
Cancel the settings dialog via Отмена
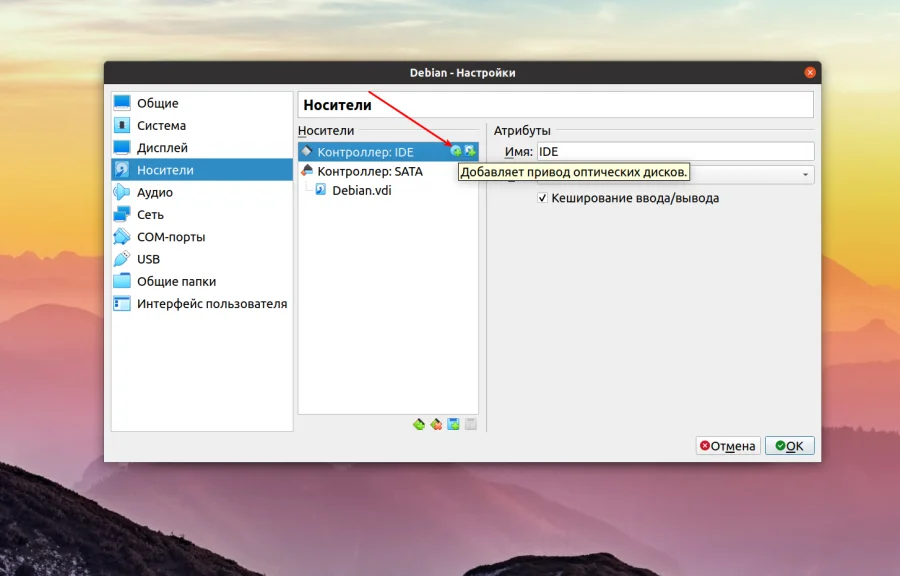coord(727,445)
